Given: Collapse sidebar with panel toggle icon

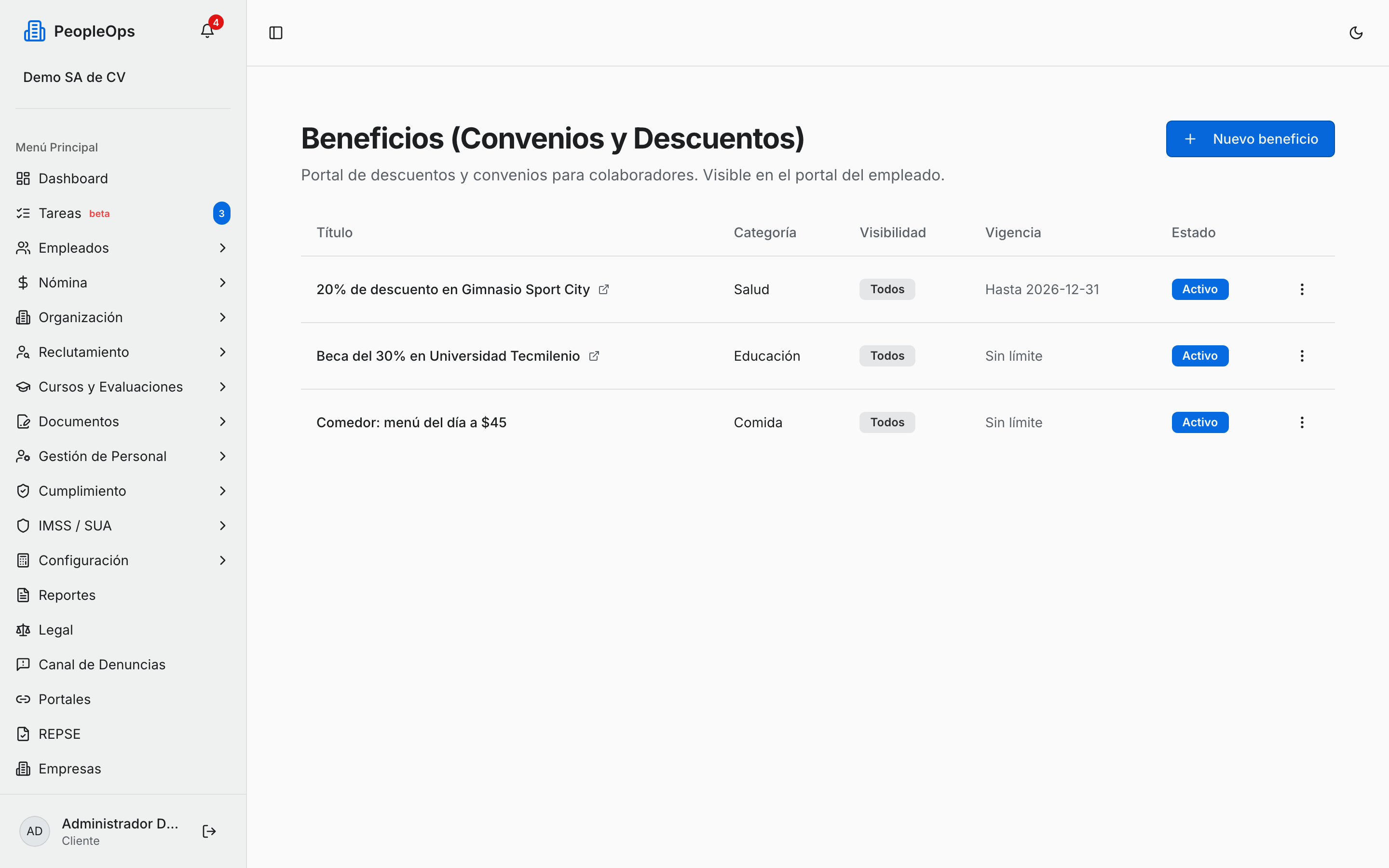Looking at the screenshot, I should click(275, 33).
